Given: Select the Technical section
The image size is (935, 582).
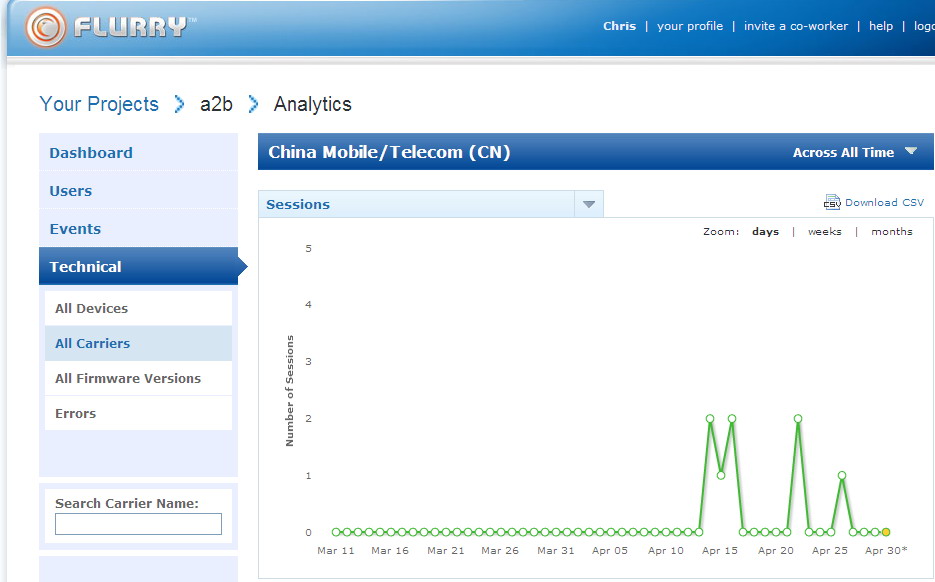Looking at the screenshot, I should point(138,267).
